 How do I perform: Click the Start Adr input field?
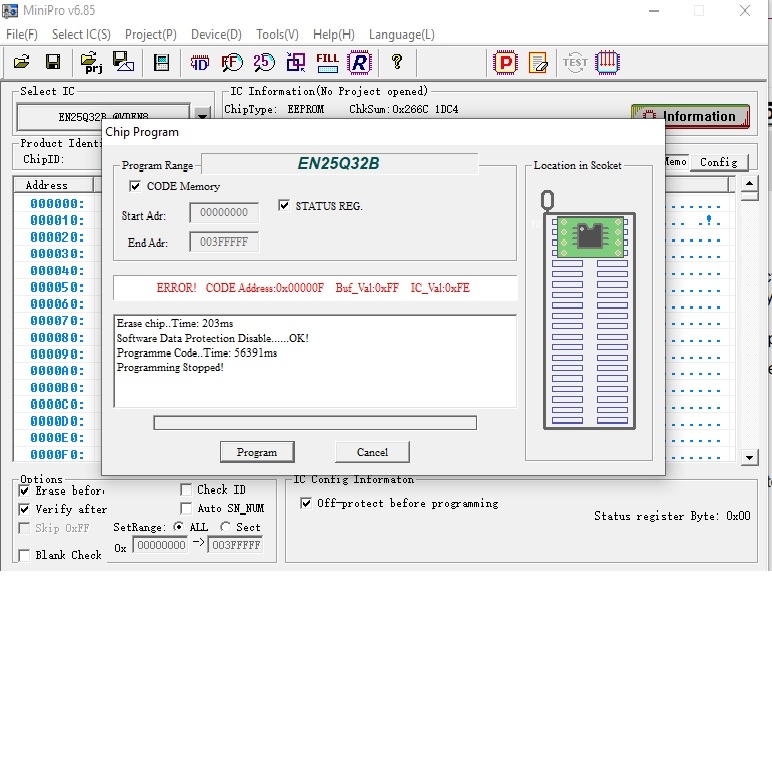click(x=224, y=212)
